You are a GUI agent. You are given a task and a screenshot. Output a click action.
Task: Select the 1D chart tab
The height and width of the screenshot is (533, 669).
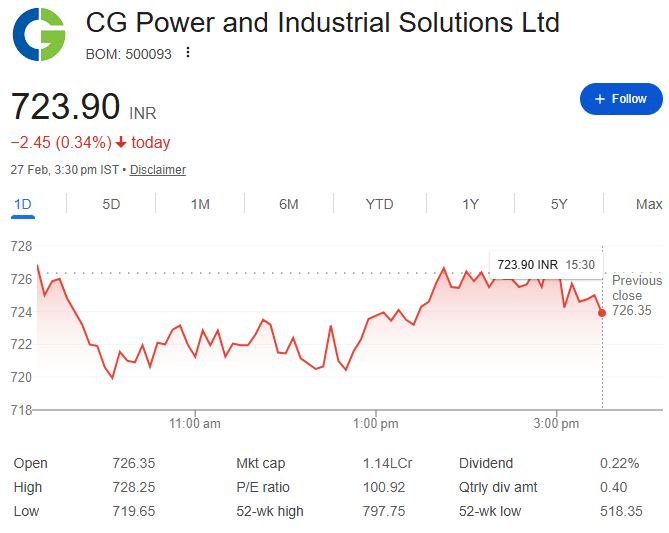coord(23,204)
